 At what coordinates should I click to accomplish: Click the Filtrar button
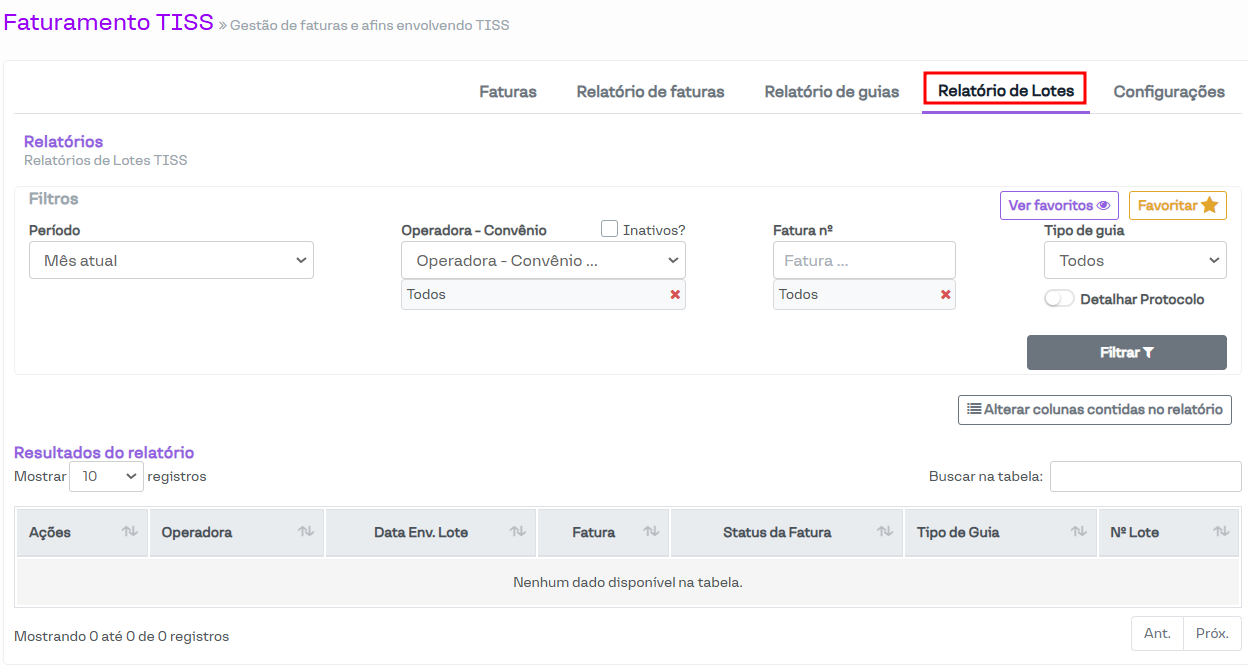pyautogui.click(x=1126, y=352)
